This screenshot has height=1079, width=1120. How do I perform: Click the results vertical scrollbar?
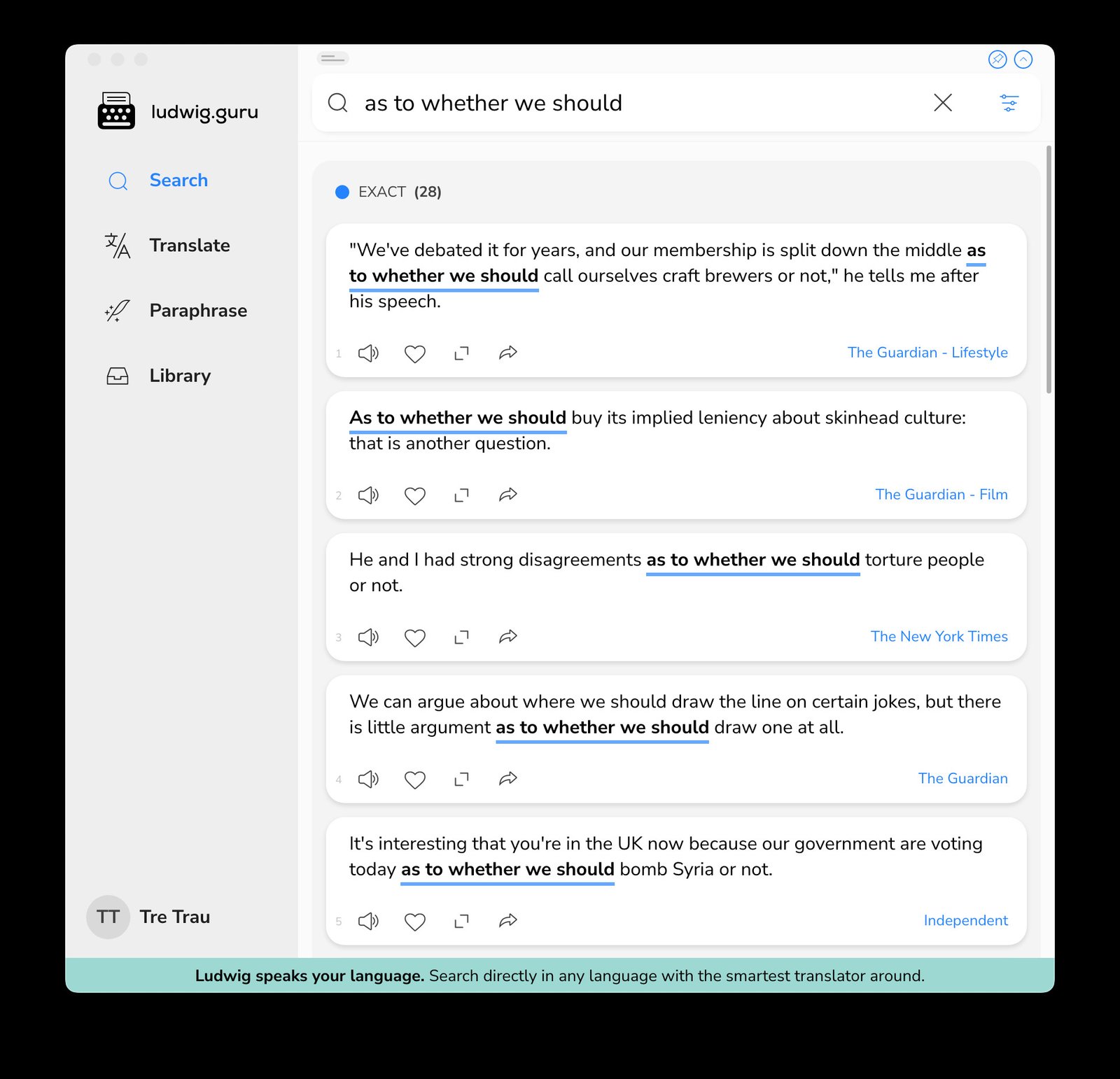point(1049,269)
